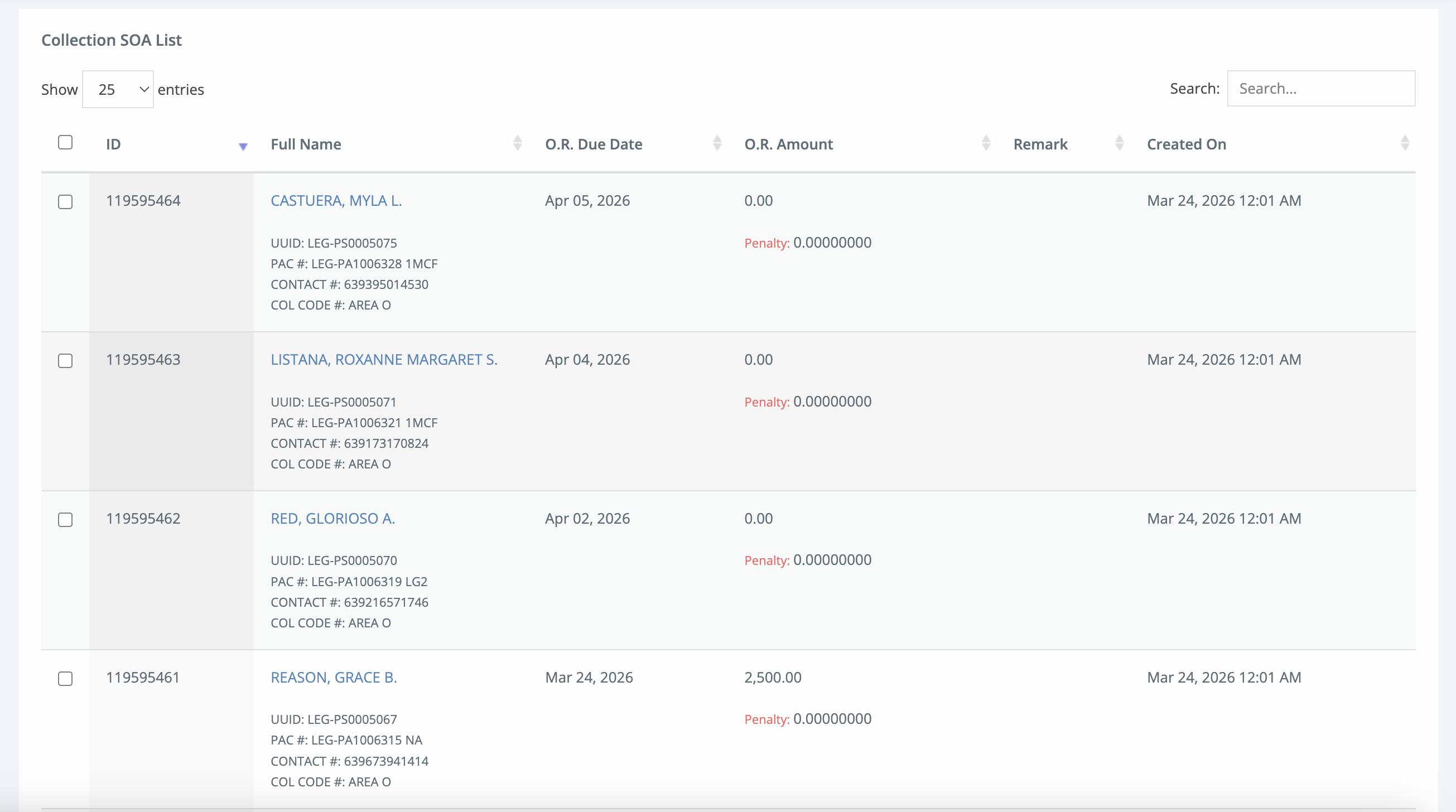Open CASTUERA, MYLA L. record link

336,201
